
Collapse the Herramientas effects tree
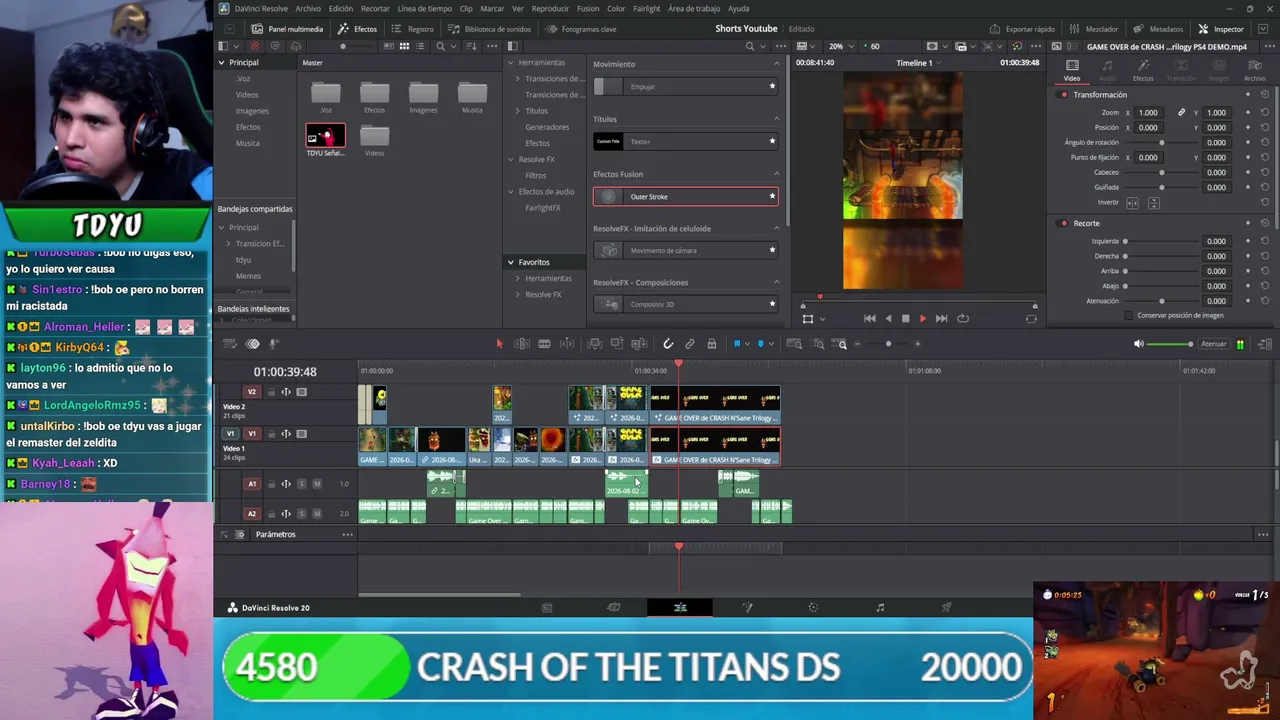tap(510, 62)
